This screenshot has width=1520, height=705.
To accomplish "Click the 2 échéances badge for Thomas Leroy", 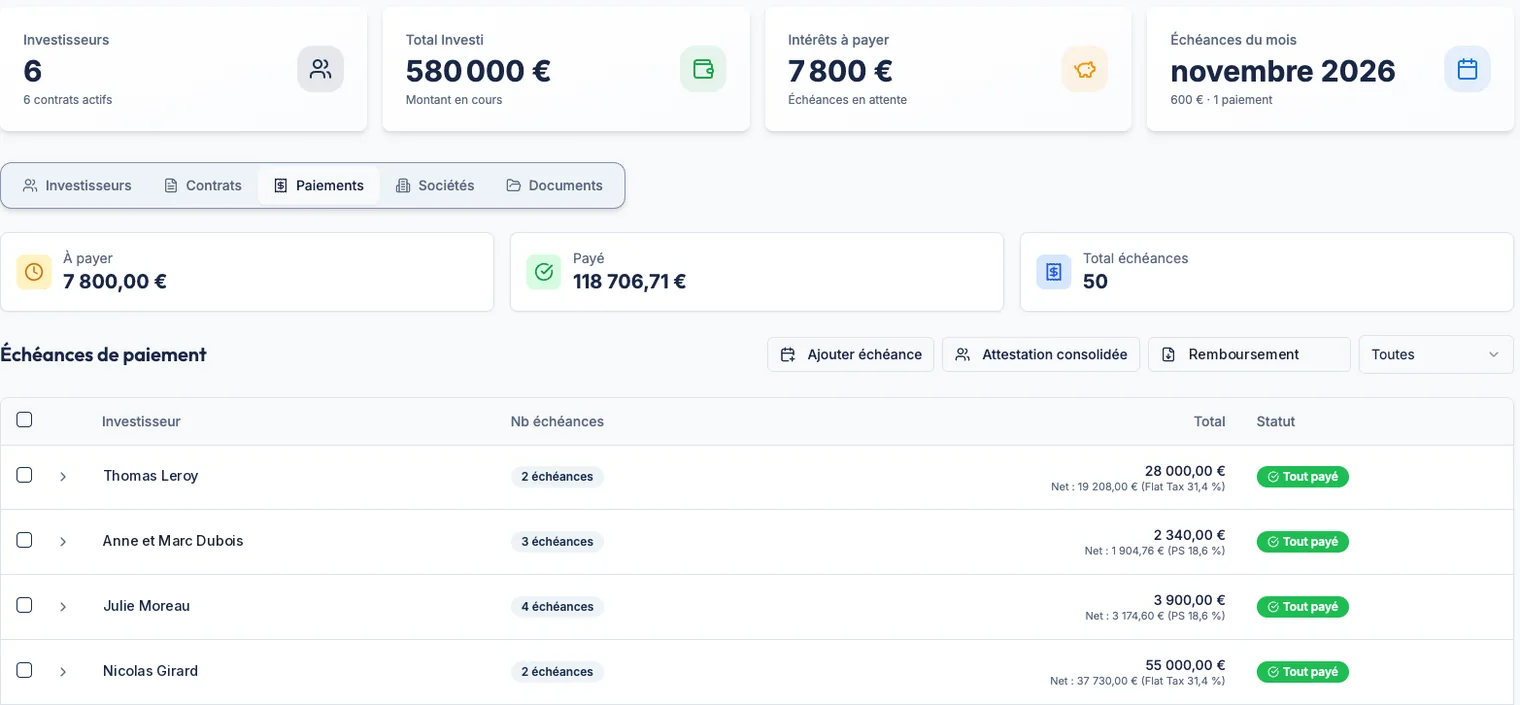I will [557, 477].
